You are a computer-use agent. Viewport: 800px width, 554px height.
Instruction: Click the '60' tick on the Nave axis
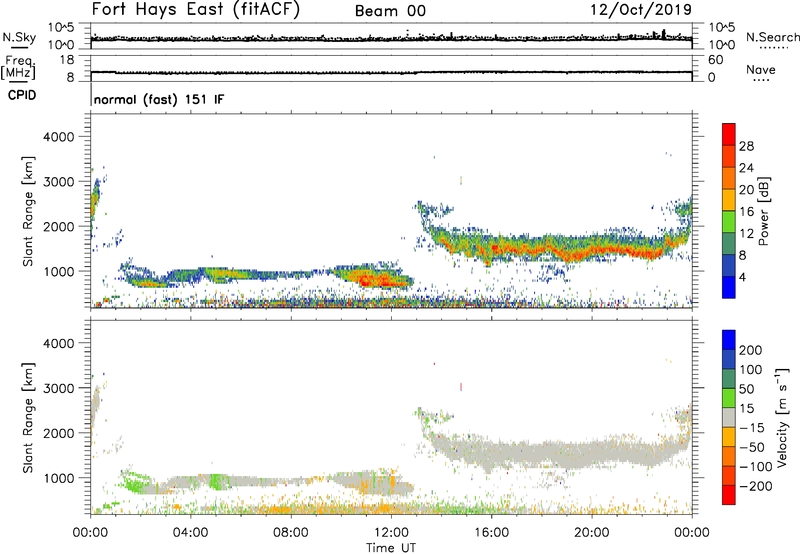pyautogui.click(x=716, y=60)
